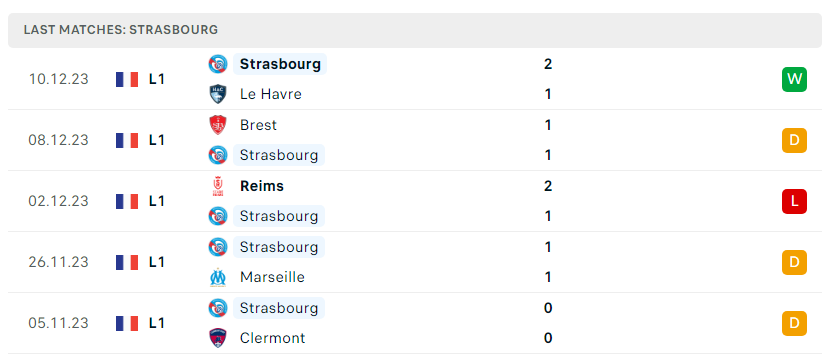Screen dimensions: 825x361
Task: Click the Marseille club logo icon
Action: tap(218, 277)
